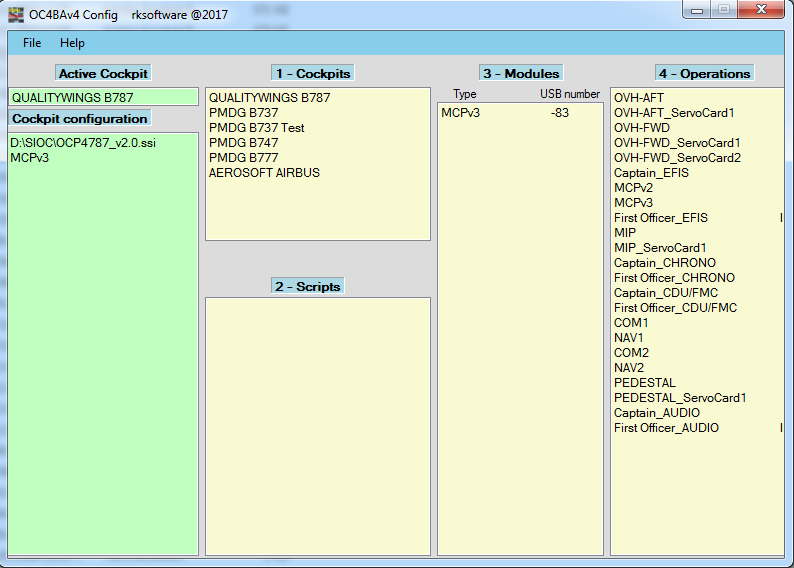Select OVH-FWD_ServoCard2 operation
The width and height of the screenshot is (794, 568).
(x=677, y=158)
